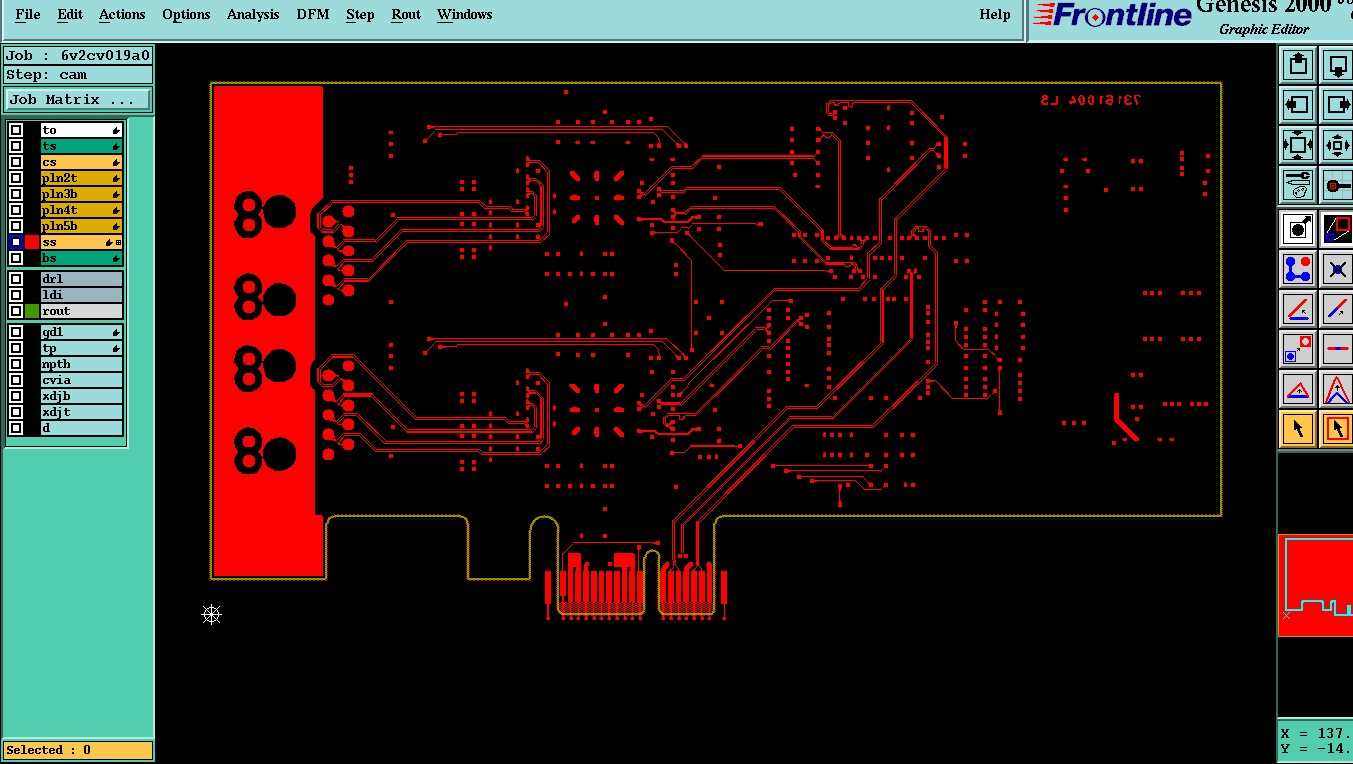Click the nested red triangles icon

point(1337,389)
